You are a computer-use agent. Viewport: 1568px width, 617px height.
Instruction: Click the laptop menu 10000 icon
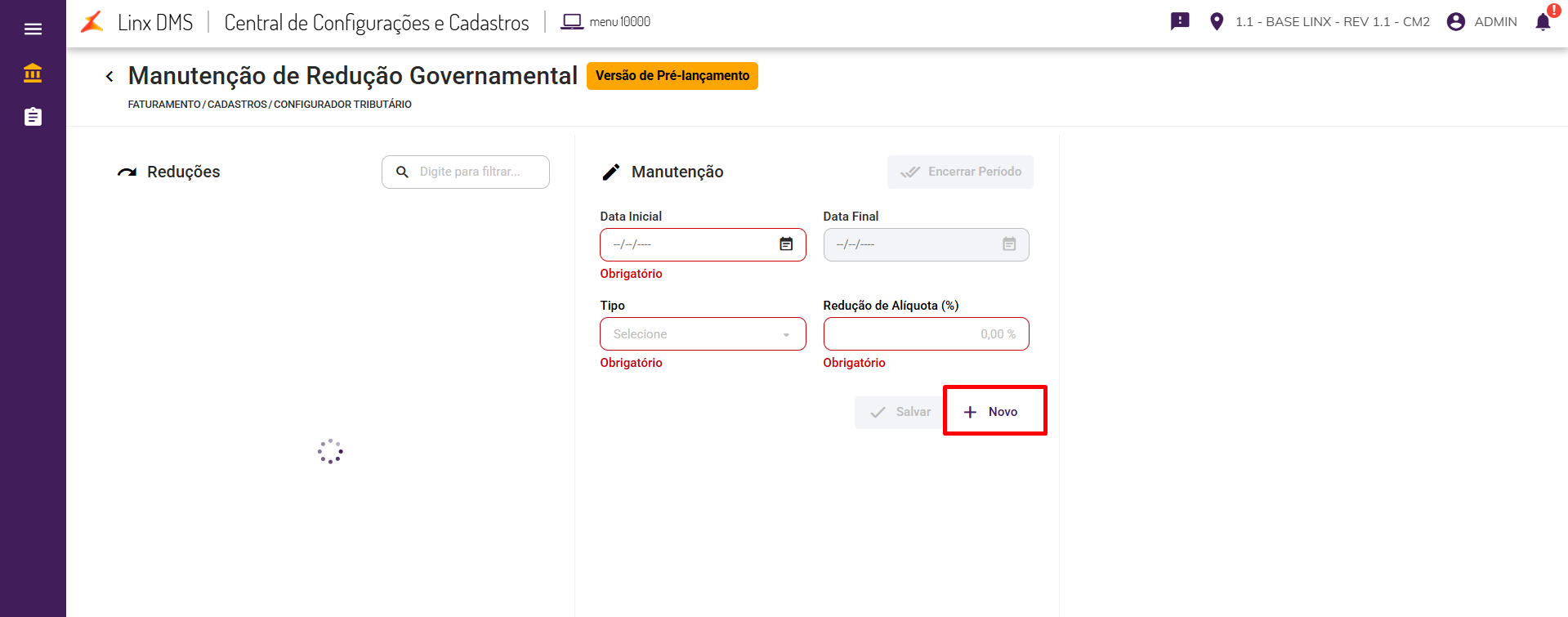[x=572, y=22]
